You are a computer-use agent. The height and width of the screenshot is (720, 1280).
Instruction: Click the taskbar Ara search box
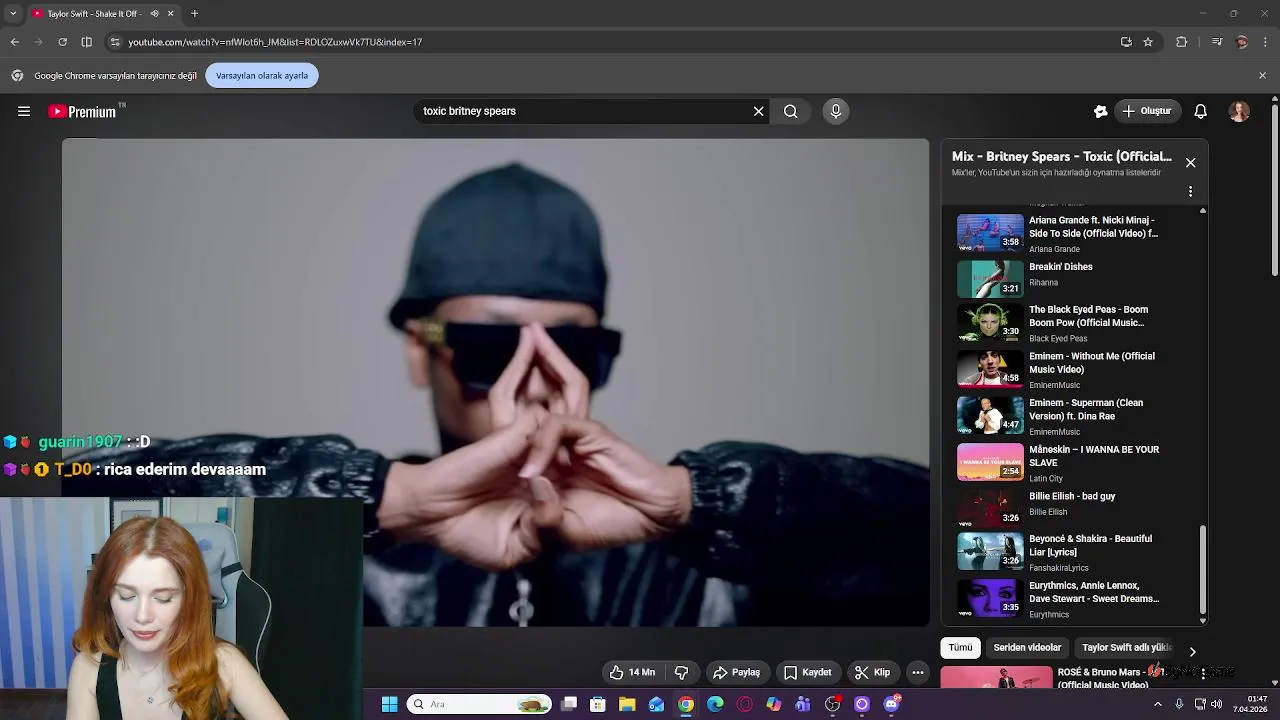[x=480, y=704]
